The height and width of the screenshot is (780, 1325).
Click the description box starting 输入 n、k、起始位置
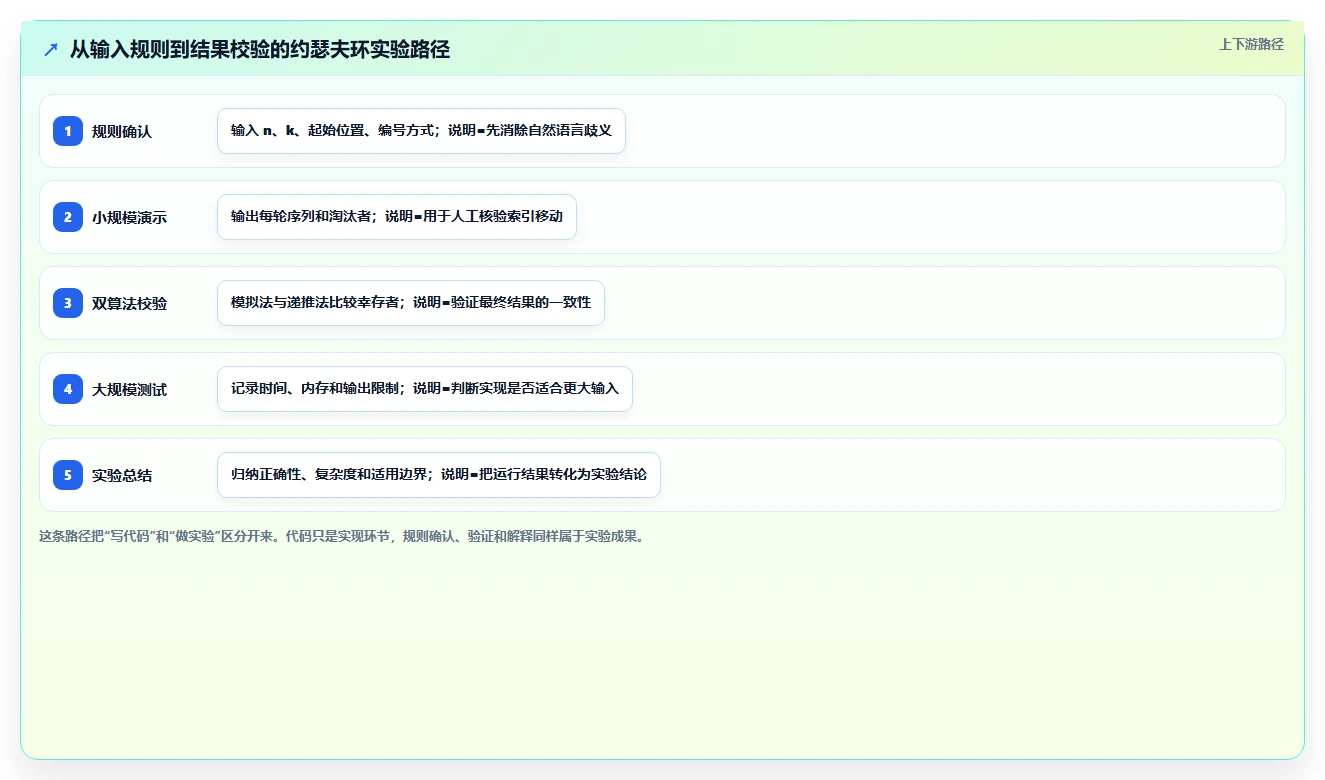pos(421,131)
